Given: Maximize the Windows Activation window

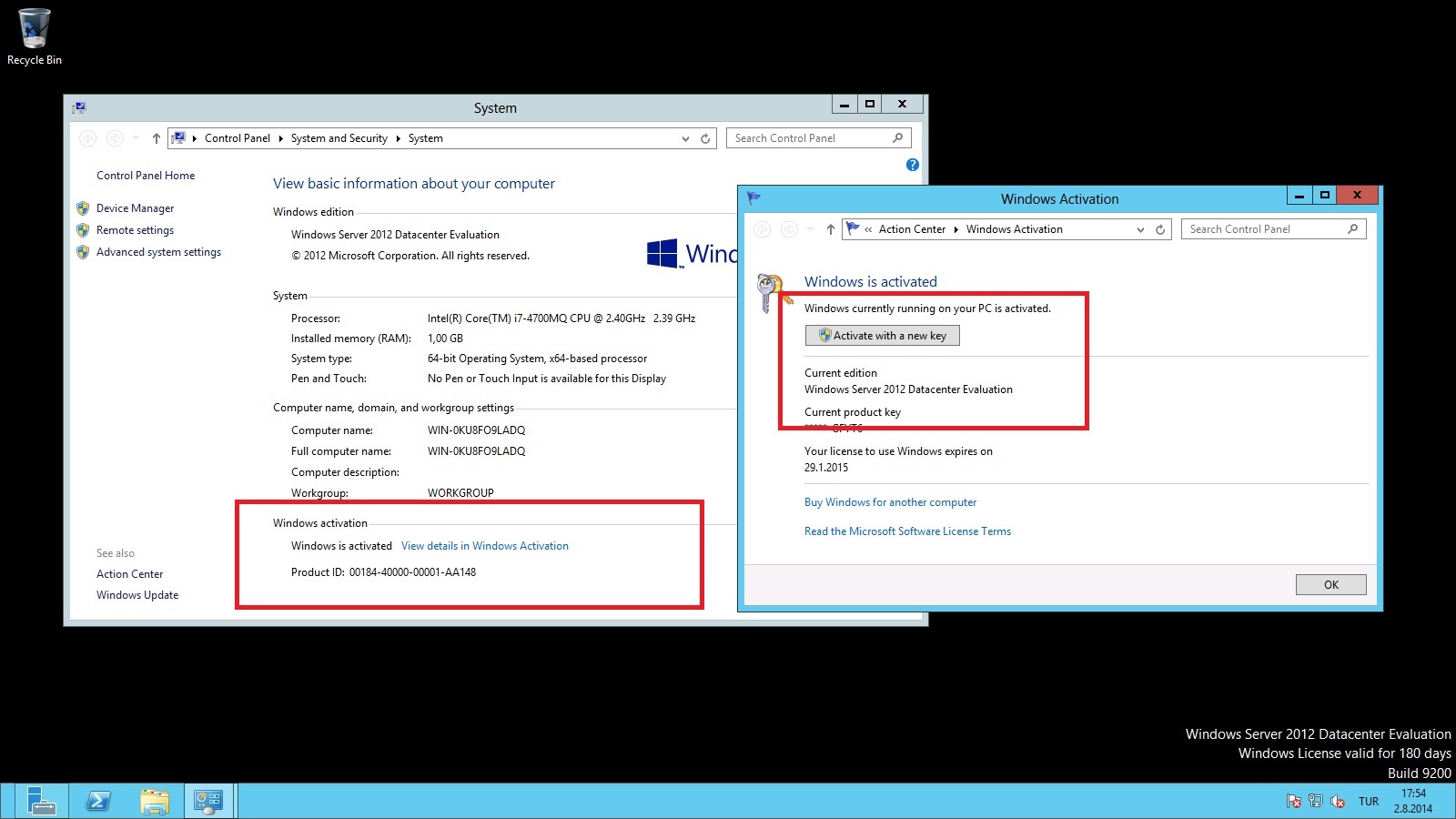Looking at the screenshot, I should pyautogui.click(x=1325, y=195).
